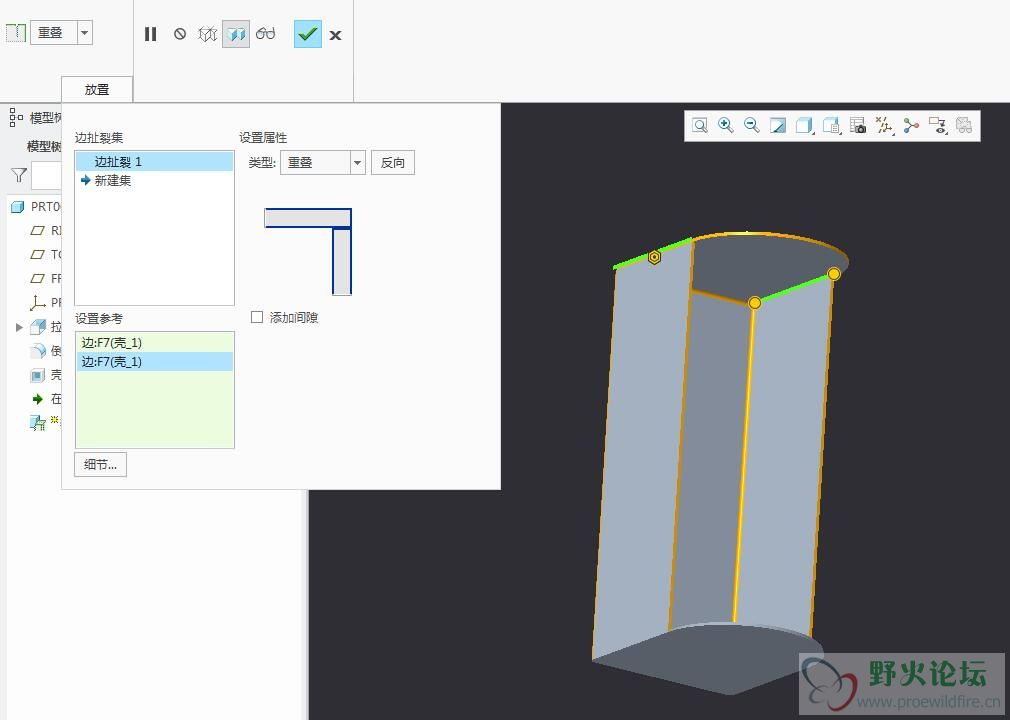Viewport: 1010px width, 720px height.
Task: Accept the feature with green checkmark
Action: 308,34
